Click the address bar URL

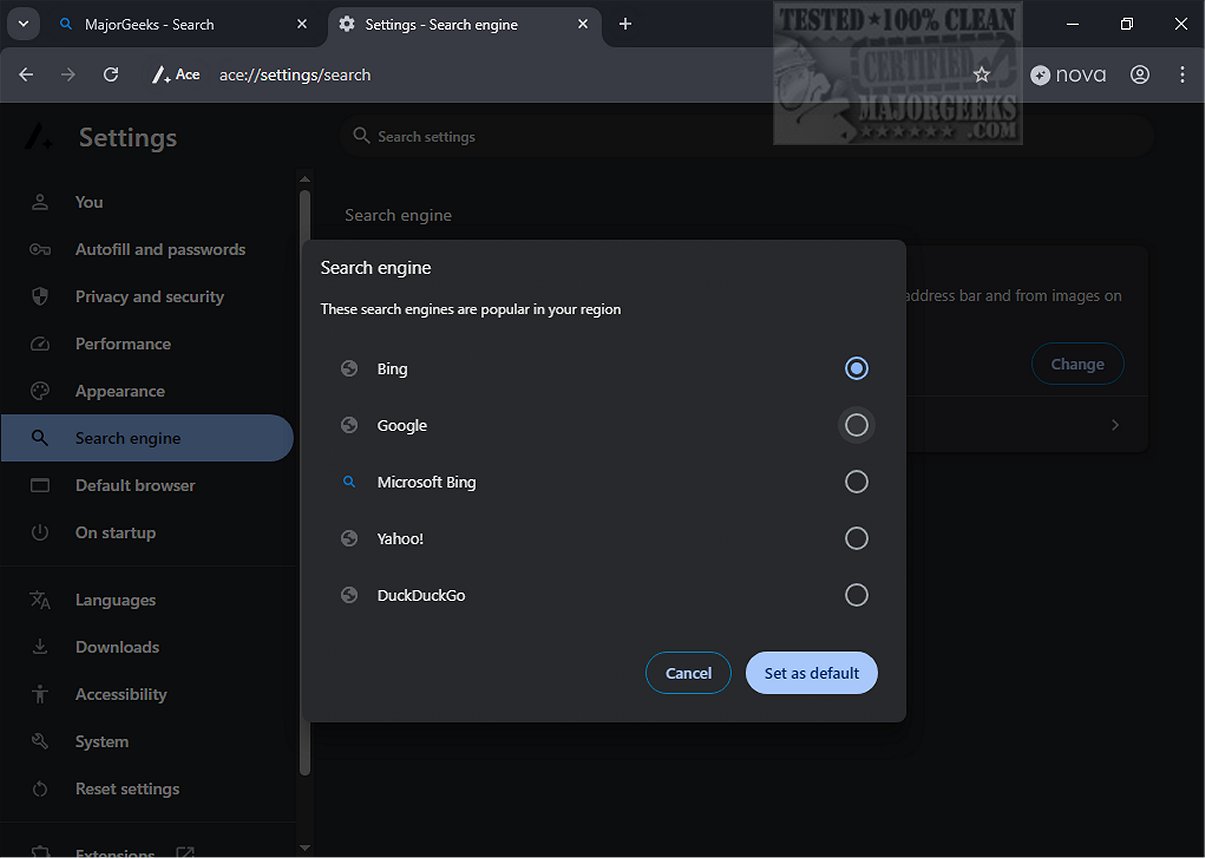(295, 74)
